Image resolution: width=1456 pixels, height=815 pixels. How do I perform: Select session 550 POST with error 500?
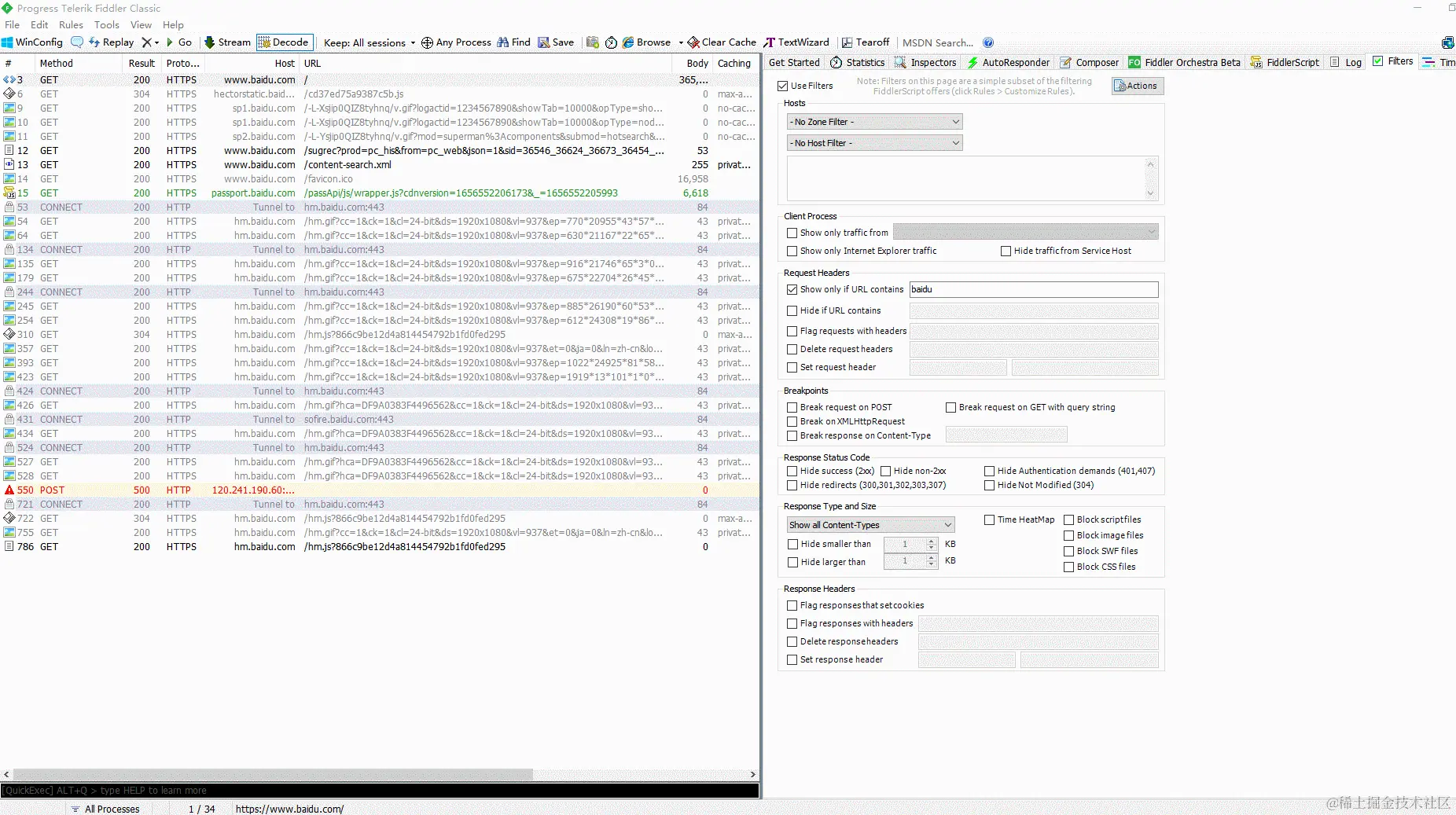pyautogui.click(x=380, y=490)
